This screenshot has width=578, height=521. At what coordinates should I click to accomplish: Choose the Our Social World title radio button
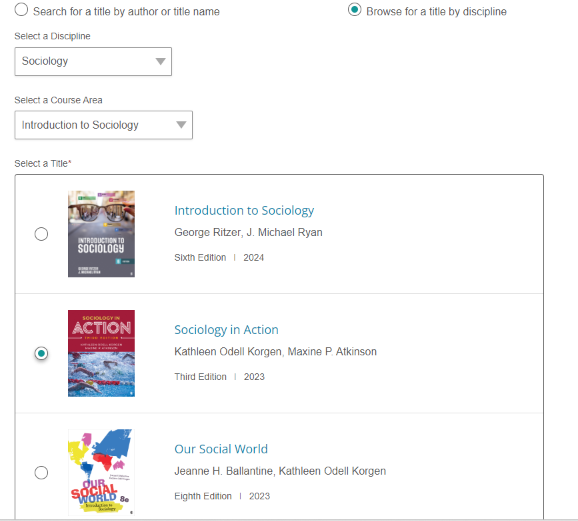tap(41, 472)
